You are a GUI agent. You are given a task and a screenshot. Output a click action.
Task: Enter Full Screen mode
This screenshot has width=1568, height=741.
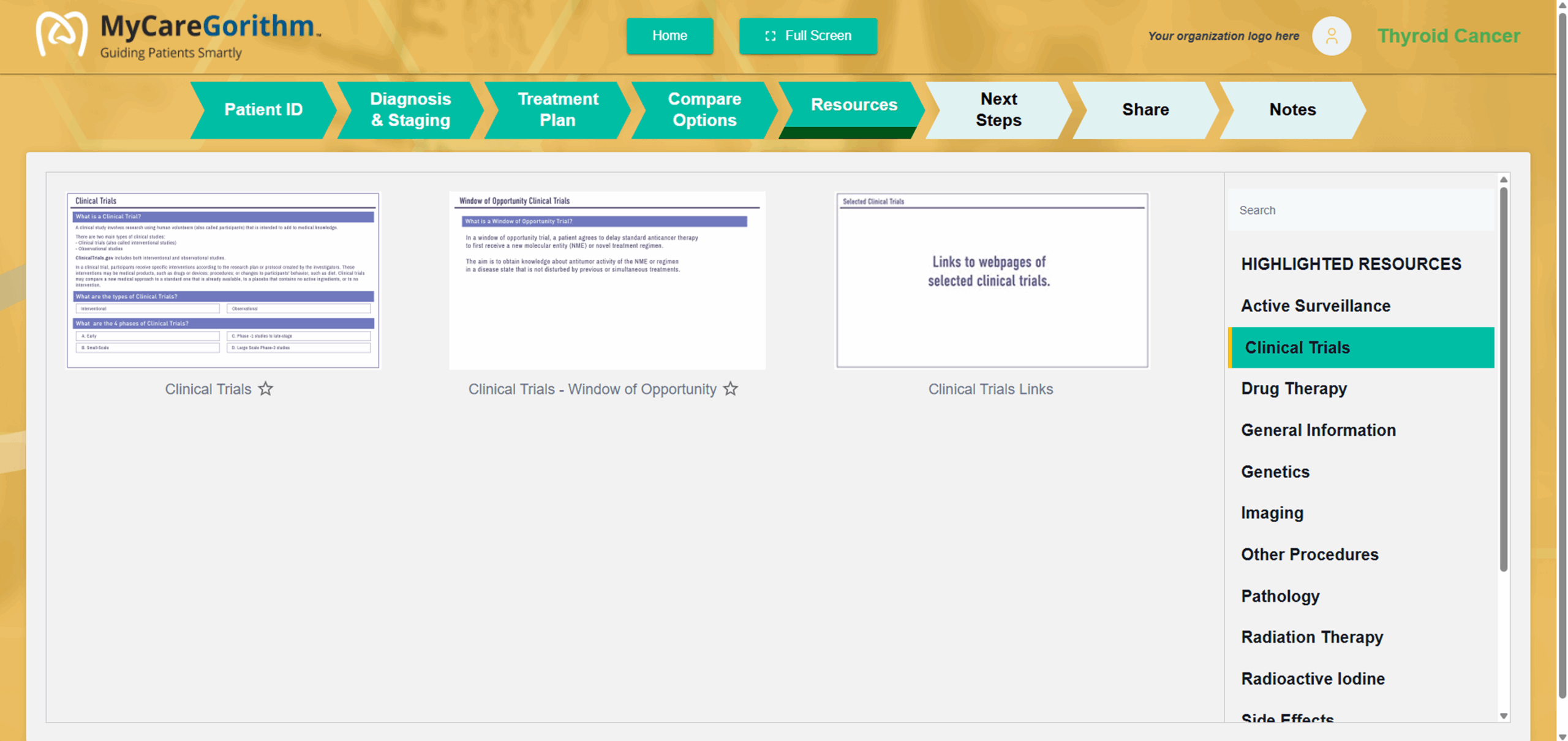[x=807, y=36]
